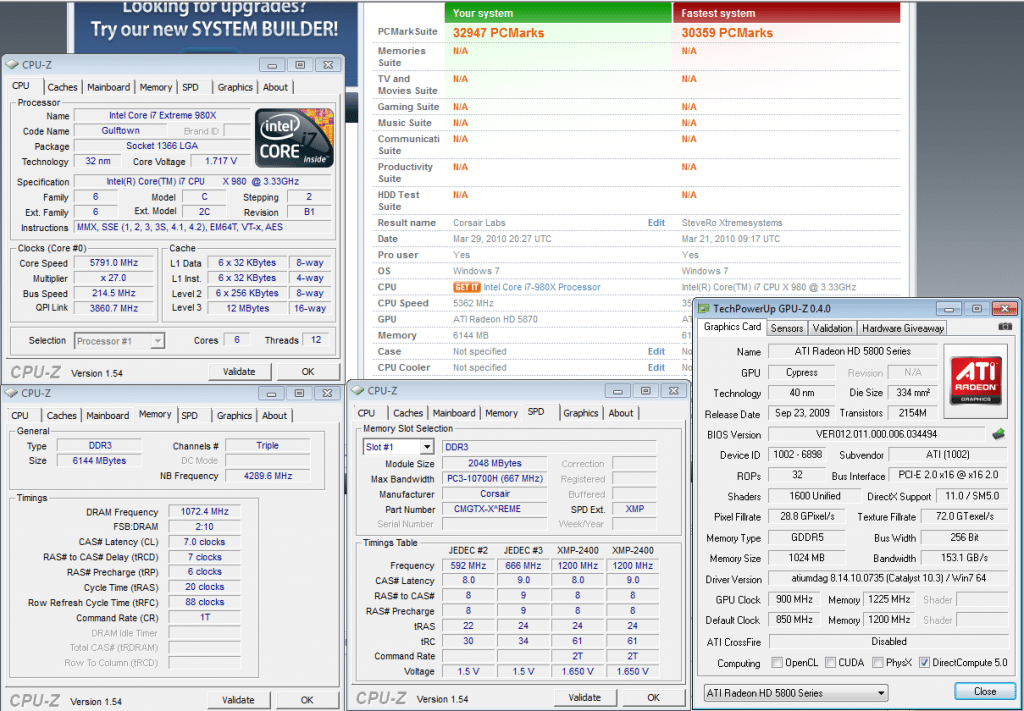Click the Intel Core i7 logo

(294, 137)
